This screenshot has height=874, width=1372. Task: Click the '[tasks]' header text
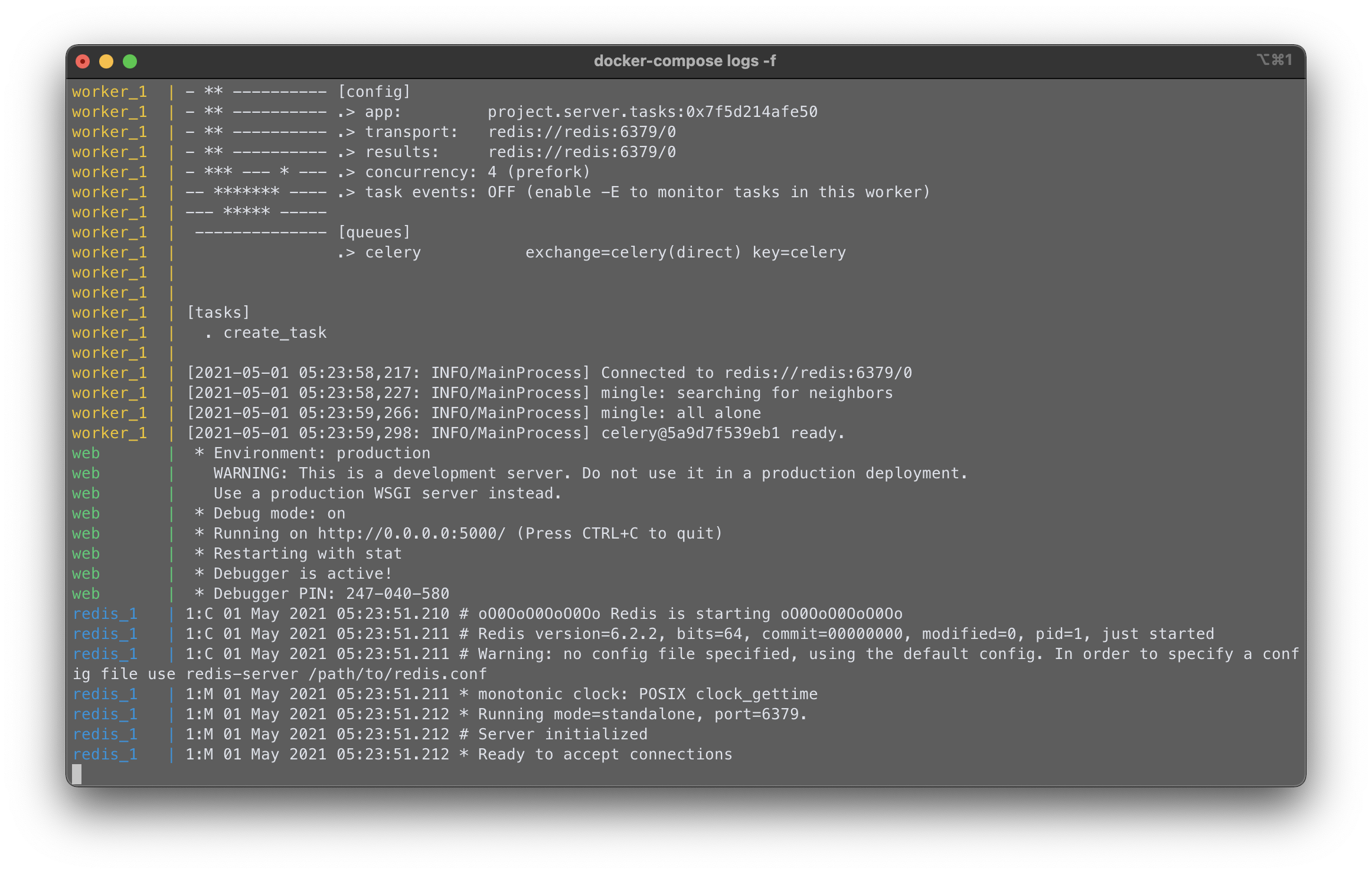218,313
